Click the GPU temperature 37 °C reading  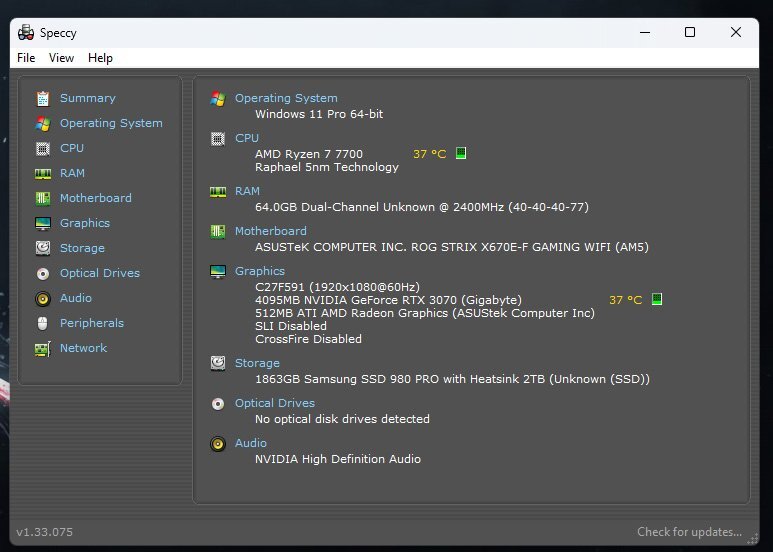pos(626,300)
